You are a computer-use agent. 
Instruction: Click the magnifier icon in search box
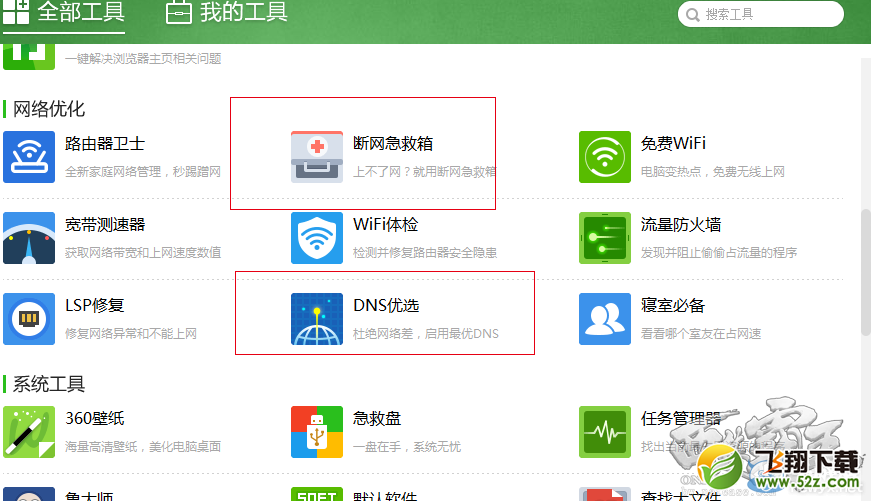(692, 14)
